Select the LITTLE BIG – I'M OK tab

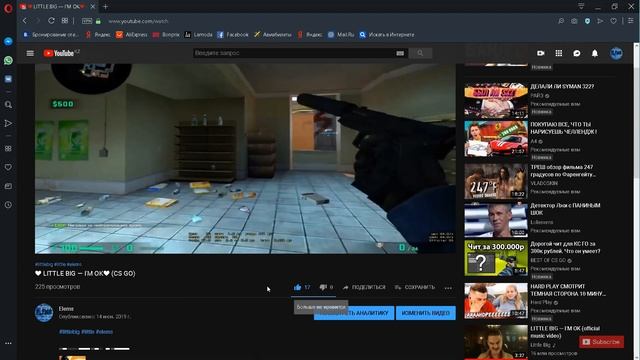coord(57,7)
